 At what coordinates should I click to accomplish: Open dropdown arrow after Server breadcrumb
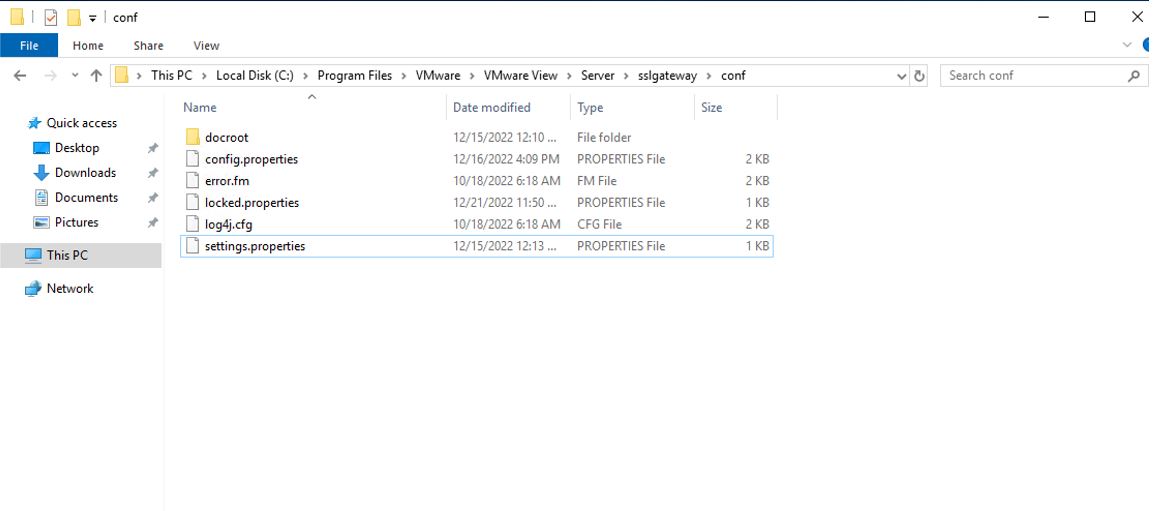pyautogui.click(x=626, y=75)
